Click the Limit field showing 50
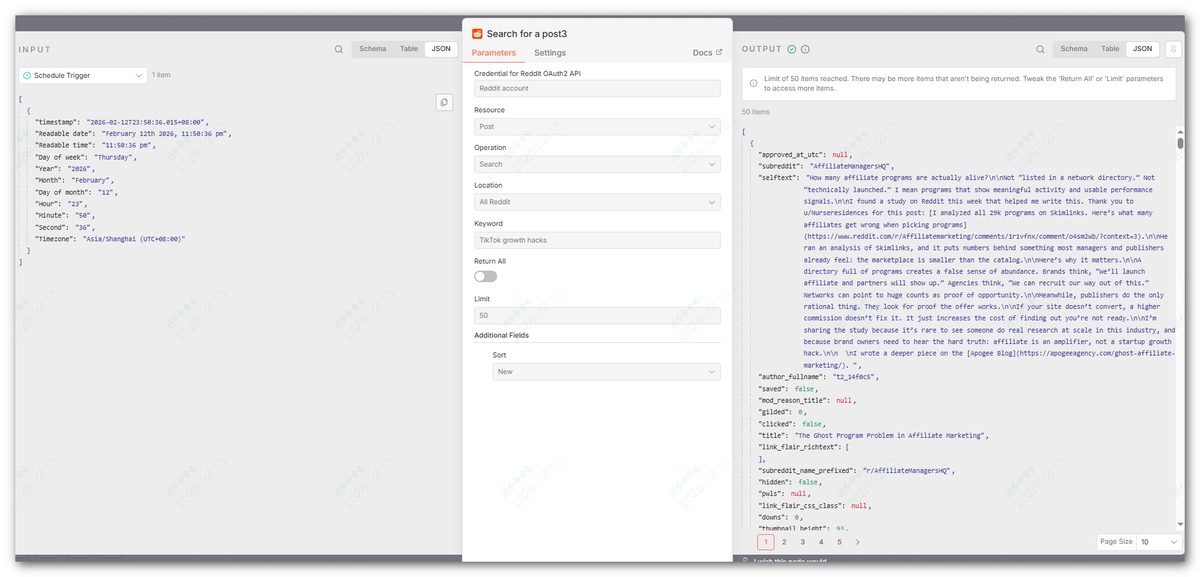1200x577 pixels. (597, 315)
